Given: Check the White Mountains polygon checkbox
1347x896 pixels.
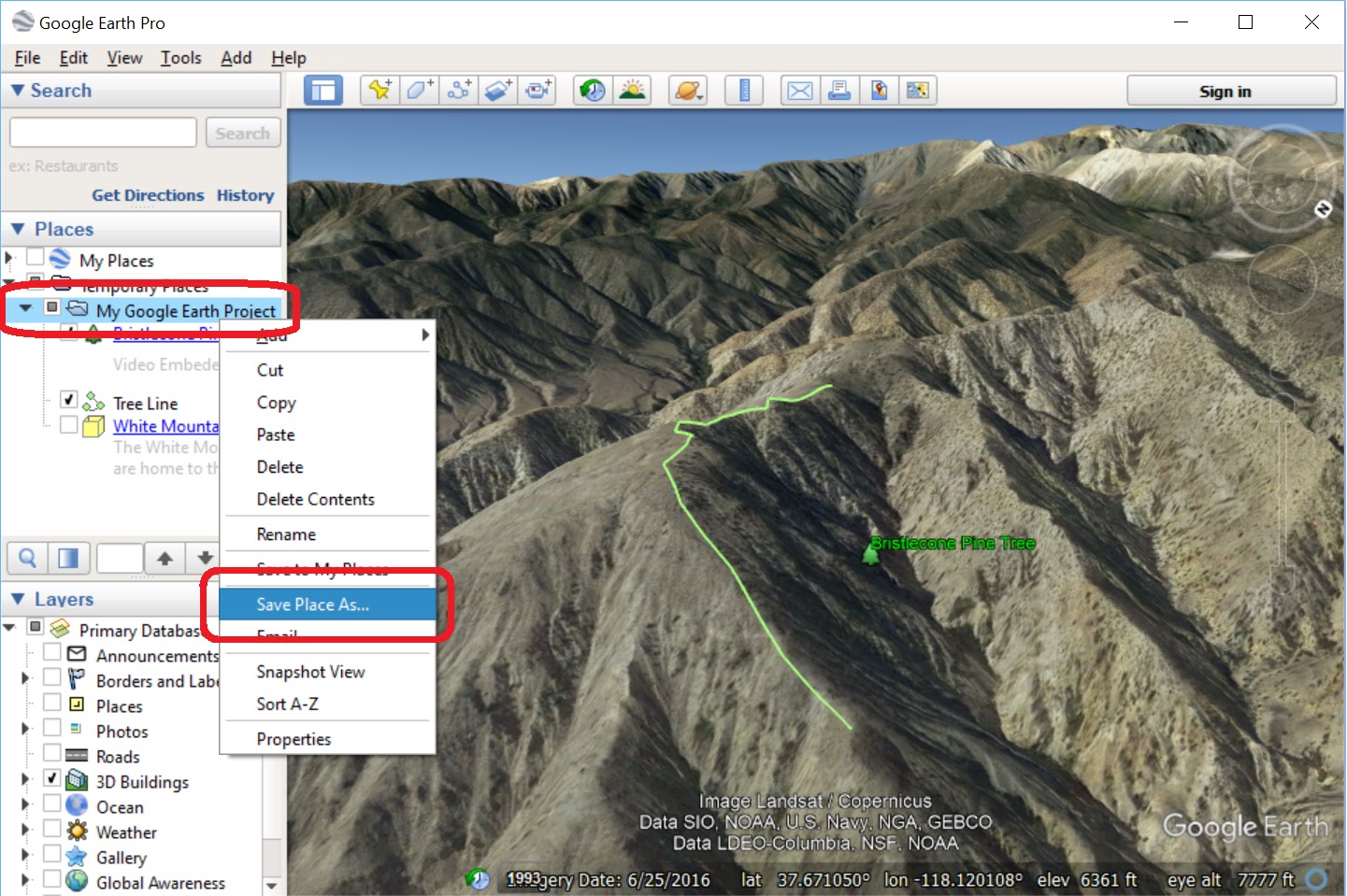Looking at the screenshot, I should [68, 424].
